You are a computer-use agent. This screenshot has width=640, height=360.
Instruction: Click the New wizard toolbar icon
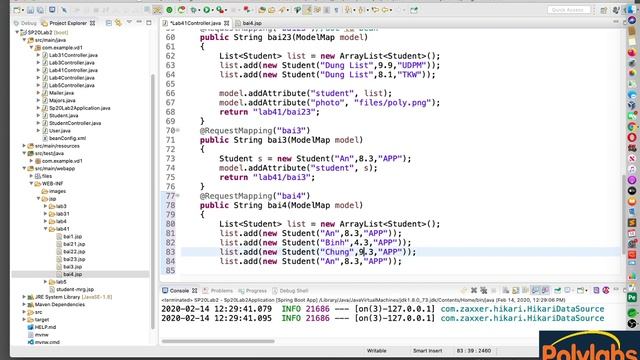tap(16, 10)
